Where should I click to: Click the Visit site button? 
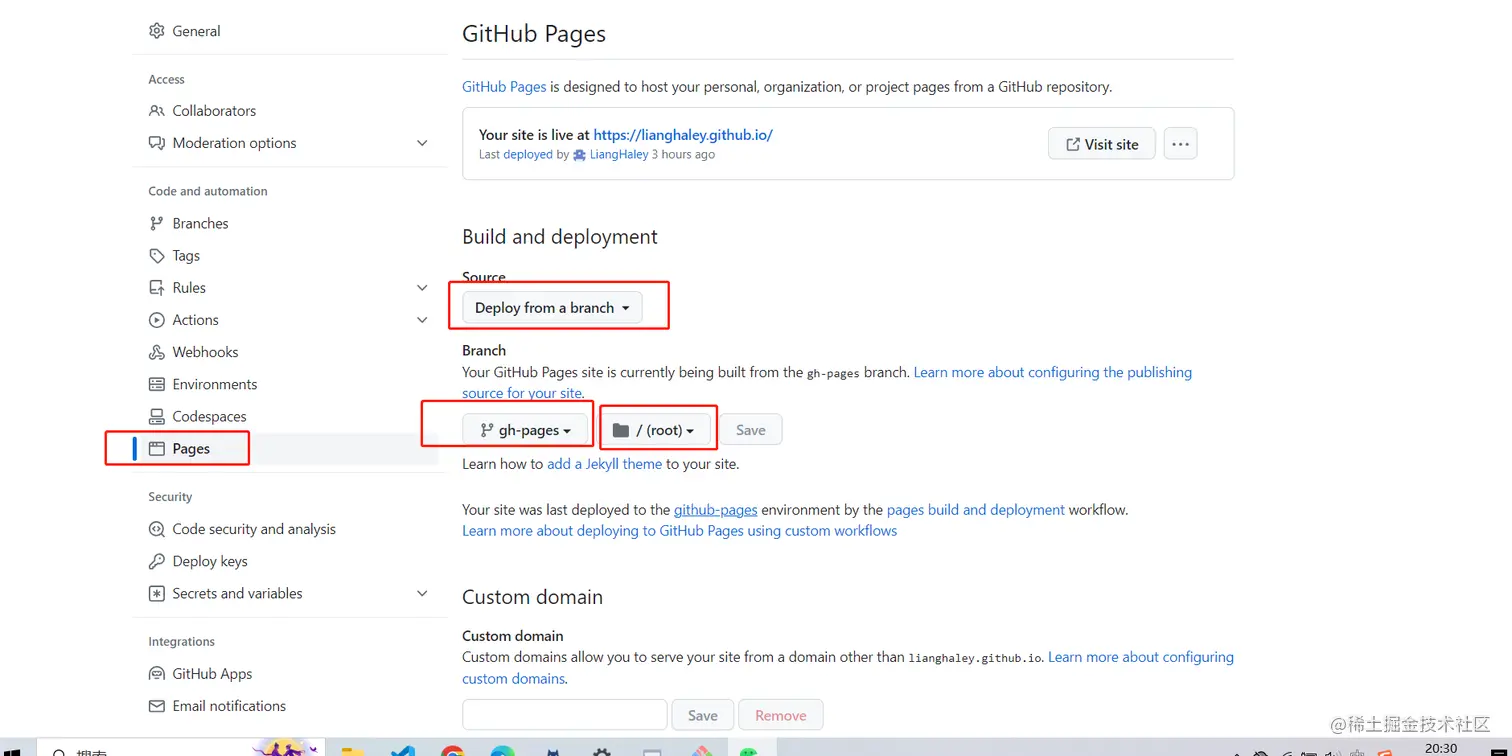tap(1101, 144)
